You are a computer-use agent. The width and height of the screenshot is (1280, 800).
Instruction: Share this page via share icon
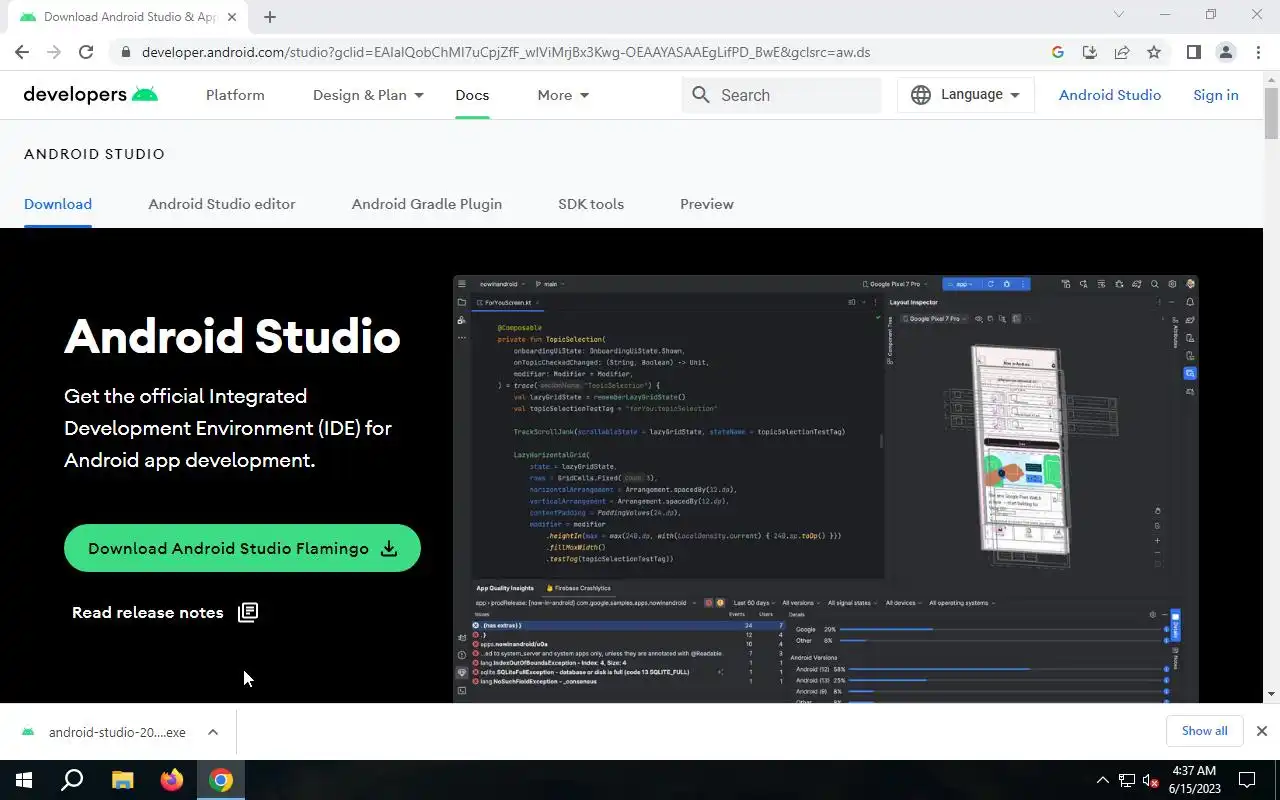pyautogui.click(x=1122, y=52)
